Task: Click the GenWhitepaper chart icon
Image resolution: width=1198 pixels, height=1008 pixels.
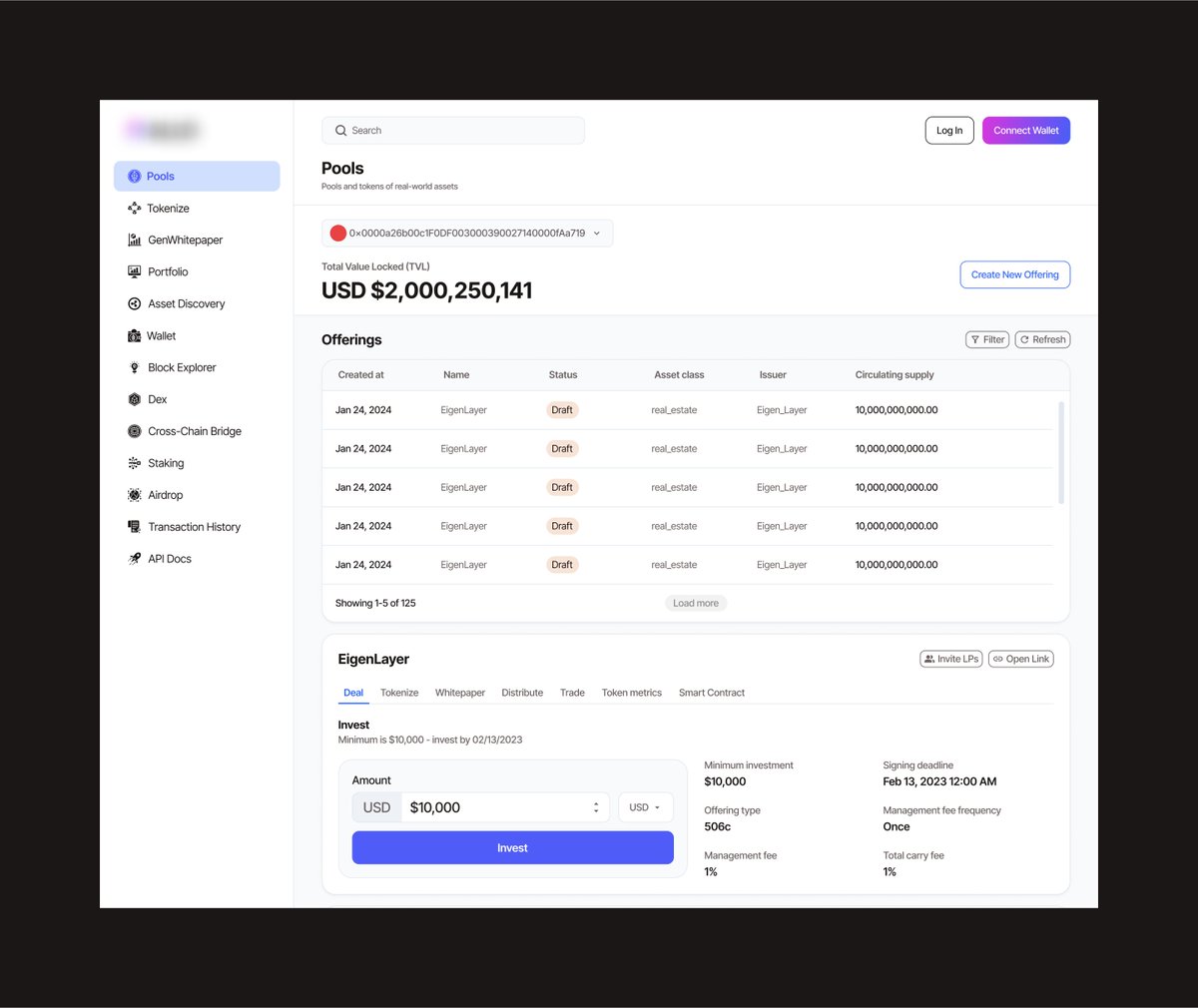Action: [x=134, y=240]
